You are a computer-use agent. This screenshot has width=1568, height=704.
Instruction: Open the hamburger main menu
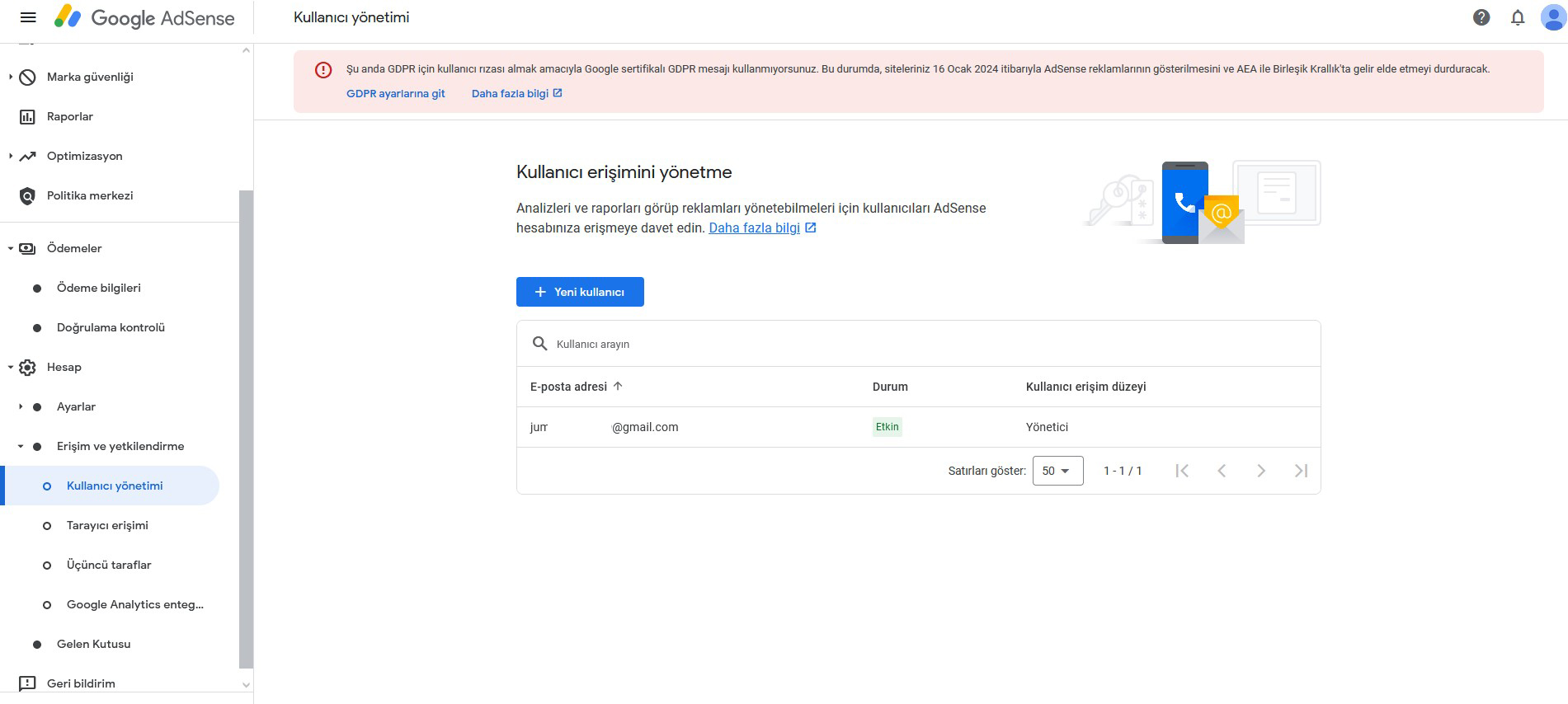28,17
